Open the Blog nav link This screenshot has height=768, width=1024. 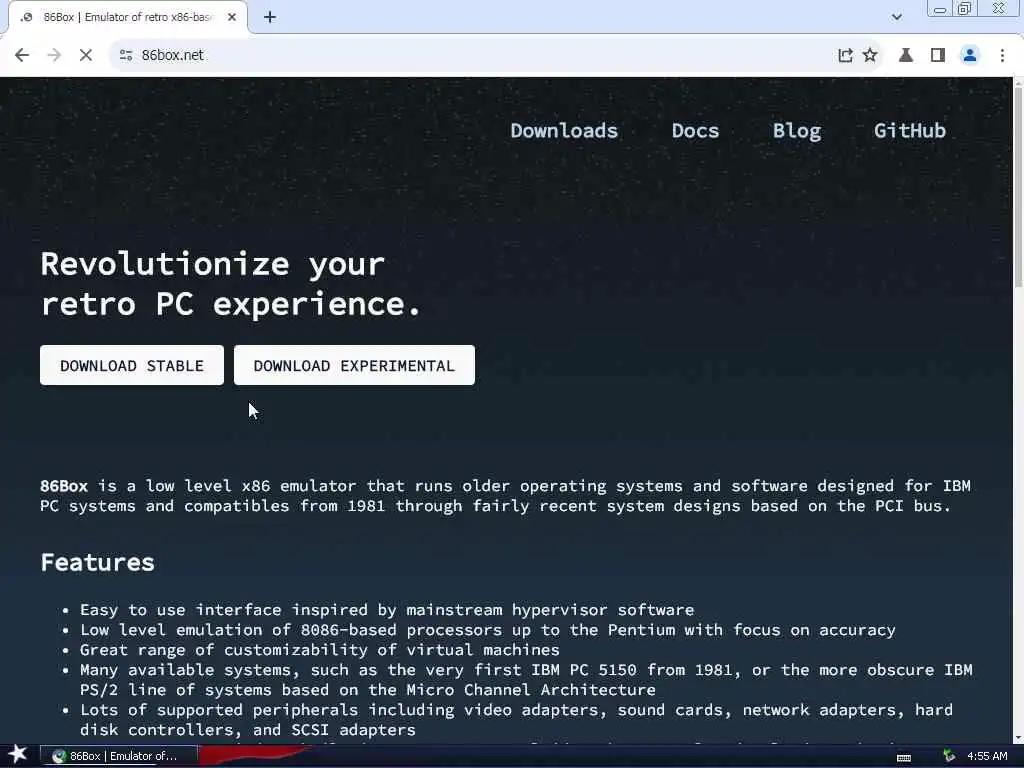797,131
